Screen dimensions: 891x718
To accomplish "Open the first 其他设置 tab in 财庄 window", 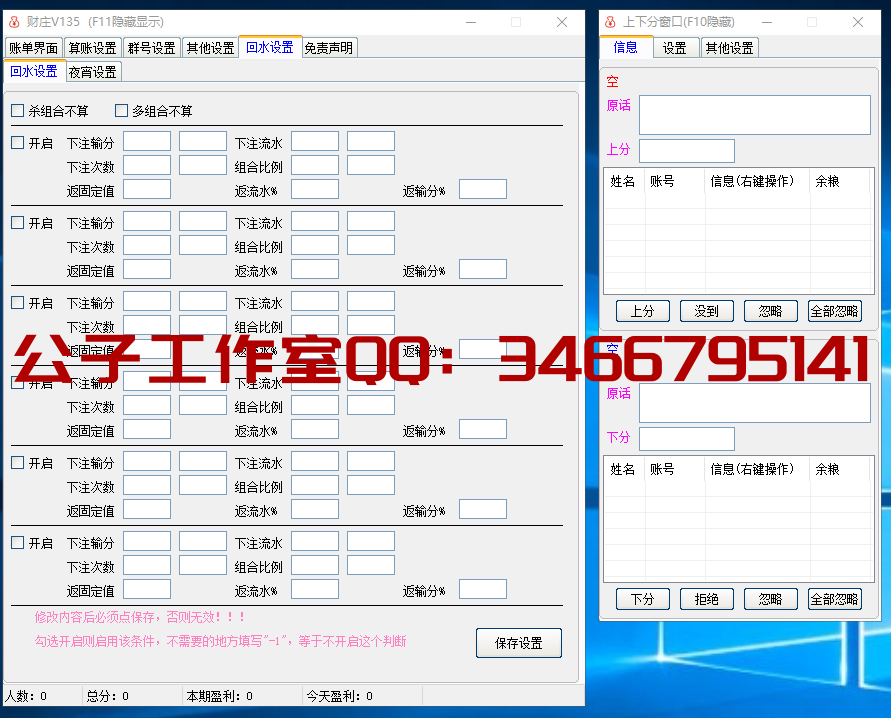I will click(211, 48).
